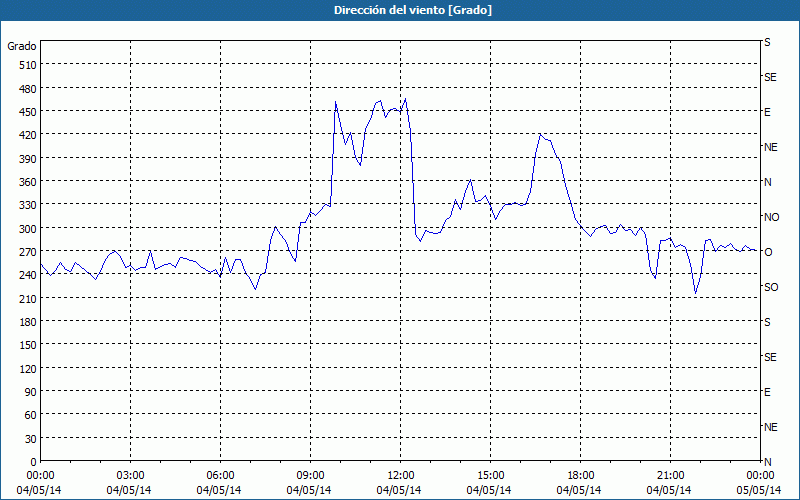This screenshot has width=800, height=500.
Task: Click the 04/05/14 date under 12:00
Action: point(399,490)
